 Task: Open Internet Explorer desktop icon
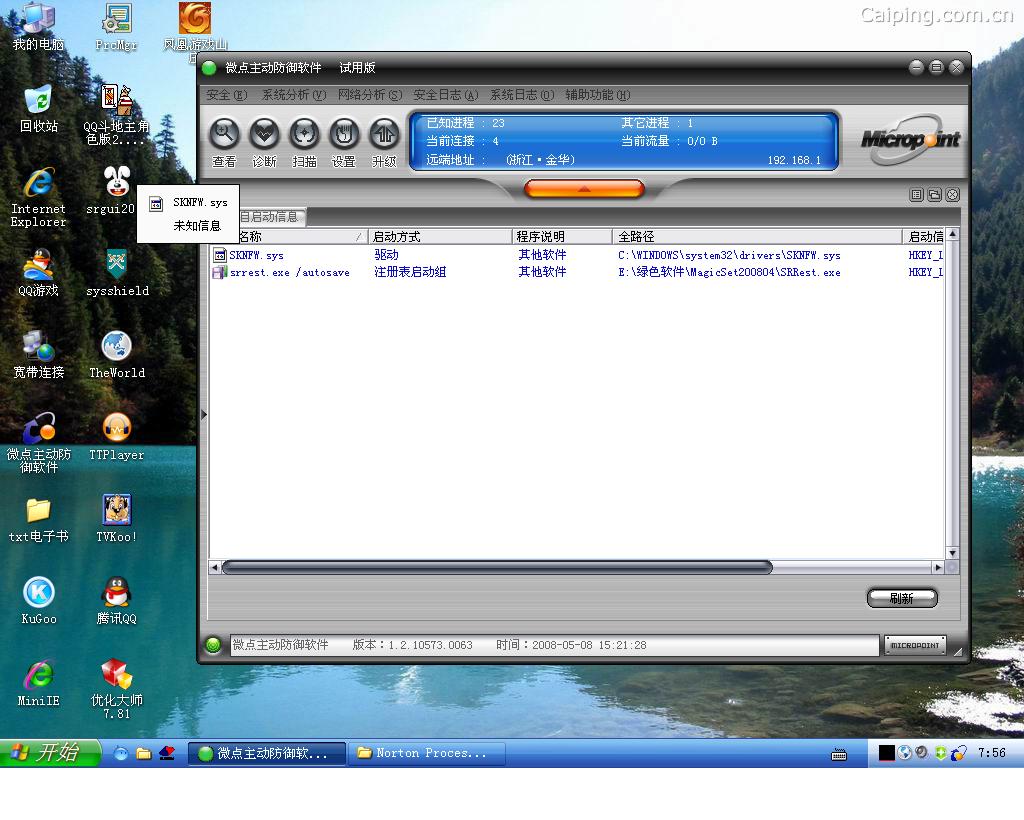pos(39,197)
